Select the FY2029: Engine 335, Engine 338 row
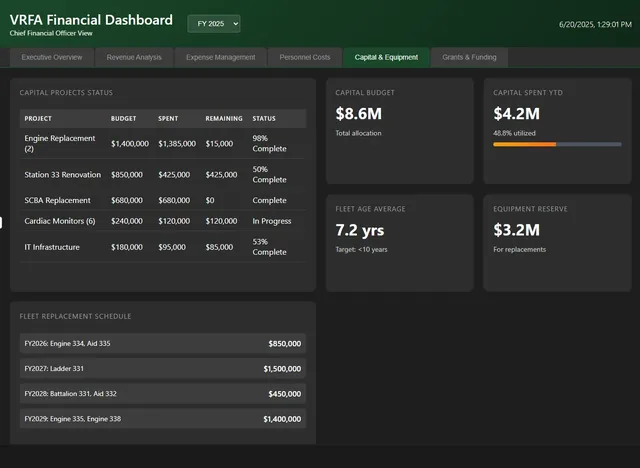Image resolution: width=640 pixels, height=468 pixels. pyautogui.click(x=162, y=419)
